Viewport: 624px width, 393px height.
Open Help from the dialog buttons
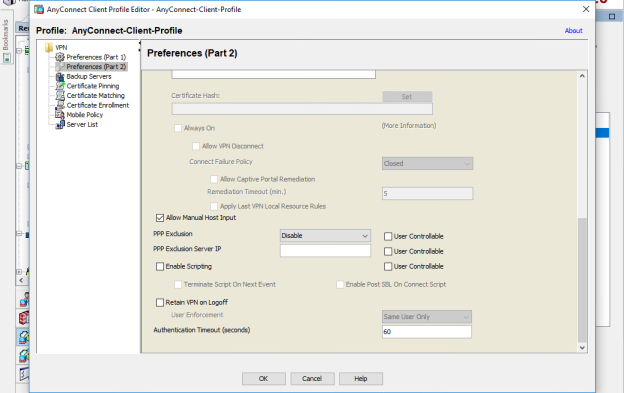click(361, 379)
